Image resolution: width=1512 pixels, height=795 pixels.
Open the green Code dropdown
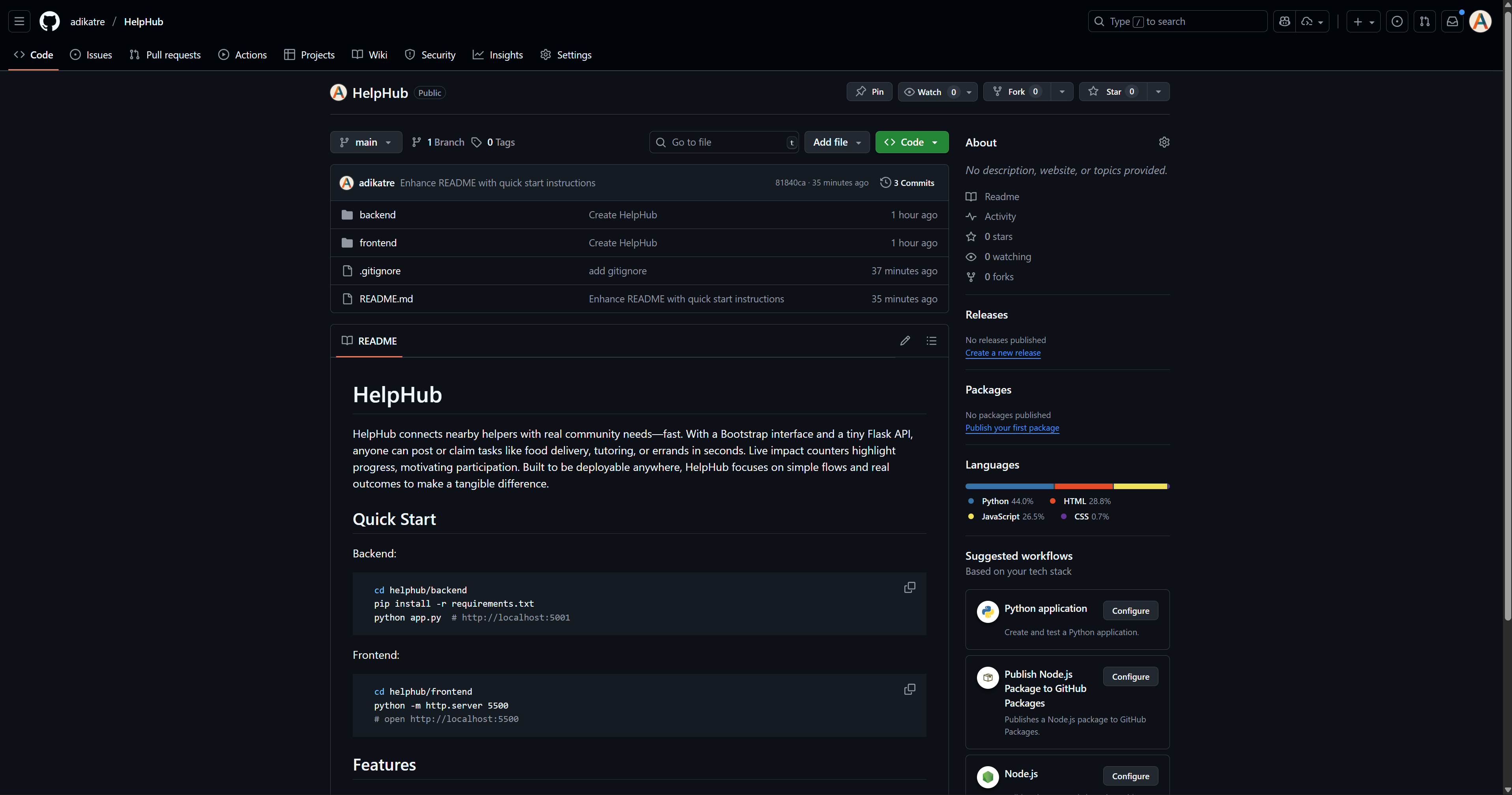point(911,142)
